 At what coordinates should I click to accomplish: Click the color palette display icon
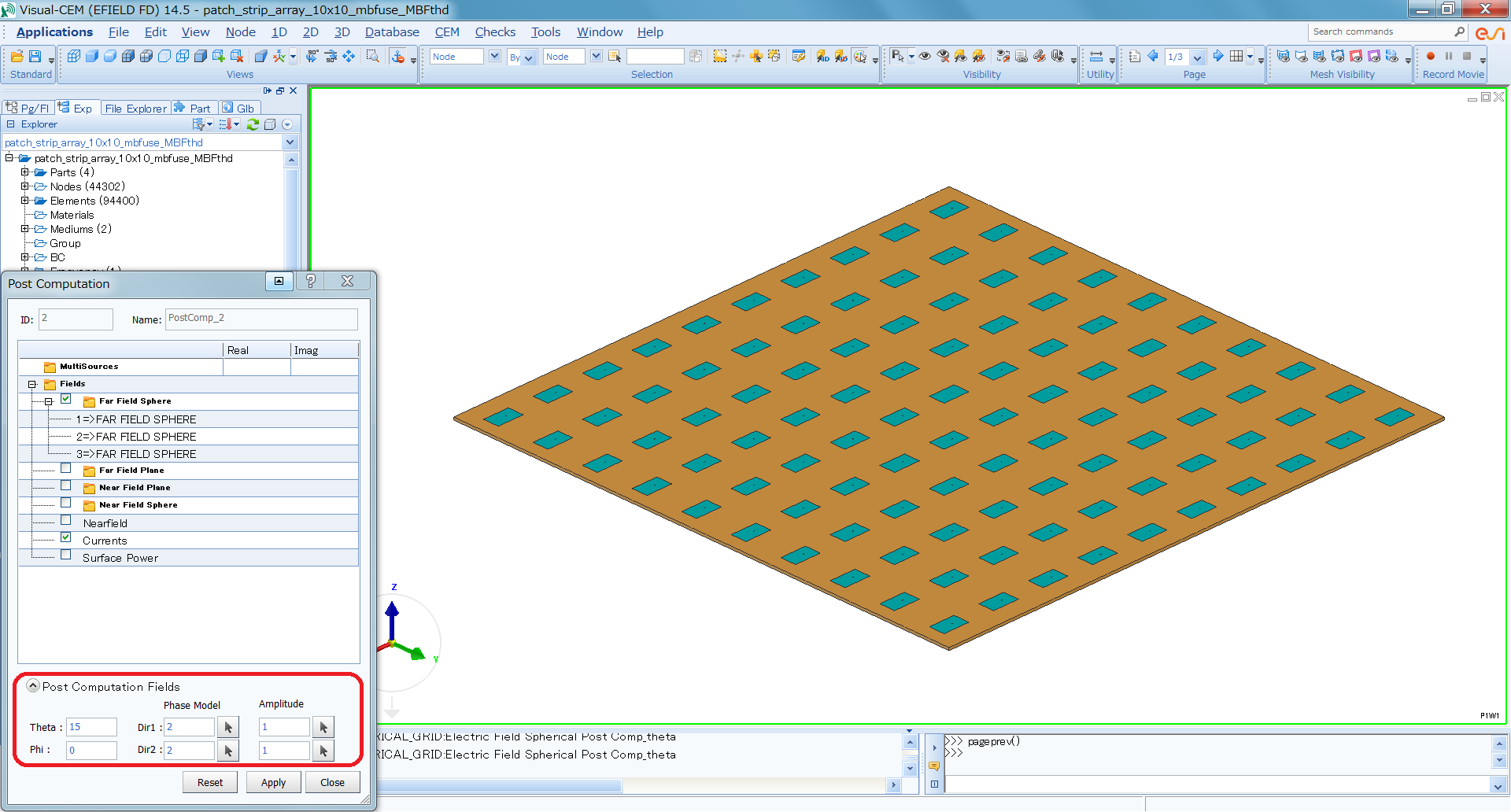pos(860,56)
